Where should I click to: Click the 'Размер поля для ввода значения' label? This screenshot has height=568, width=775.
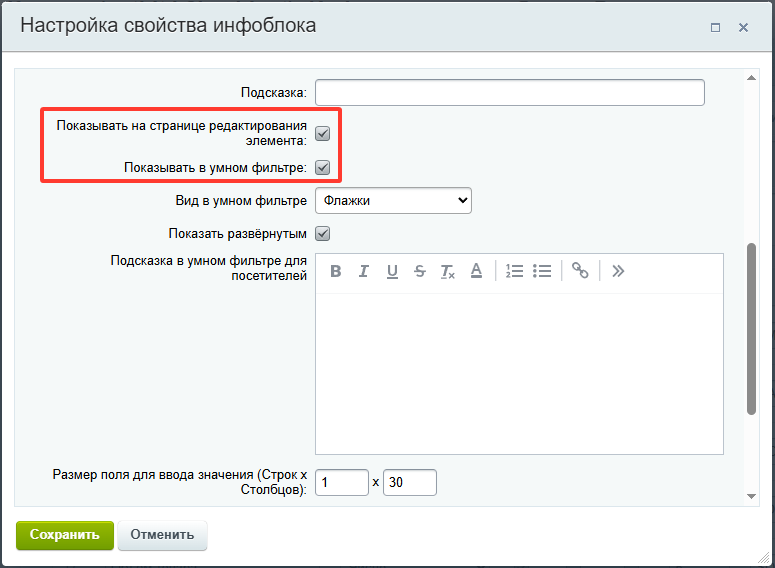coord(180,482)
